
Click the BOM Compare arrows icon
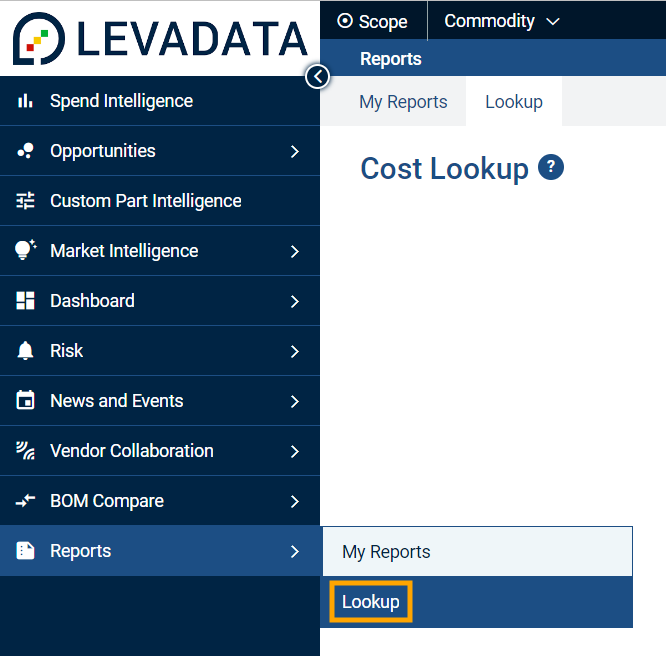tap(26, 501)
